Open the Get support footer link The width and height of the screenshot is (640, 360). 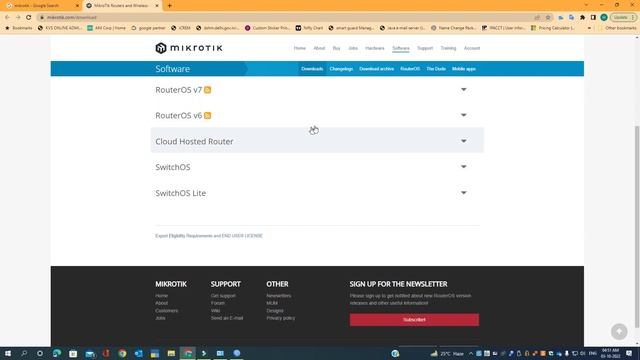tap(223, 296)
